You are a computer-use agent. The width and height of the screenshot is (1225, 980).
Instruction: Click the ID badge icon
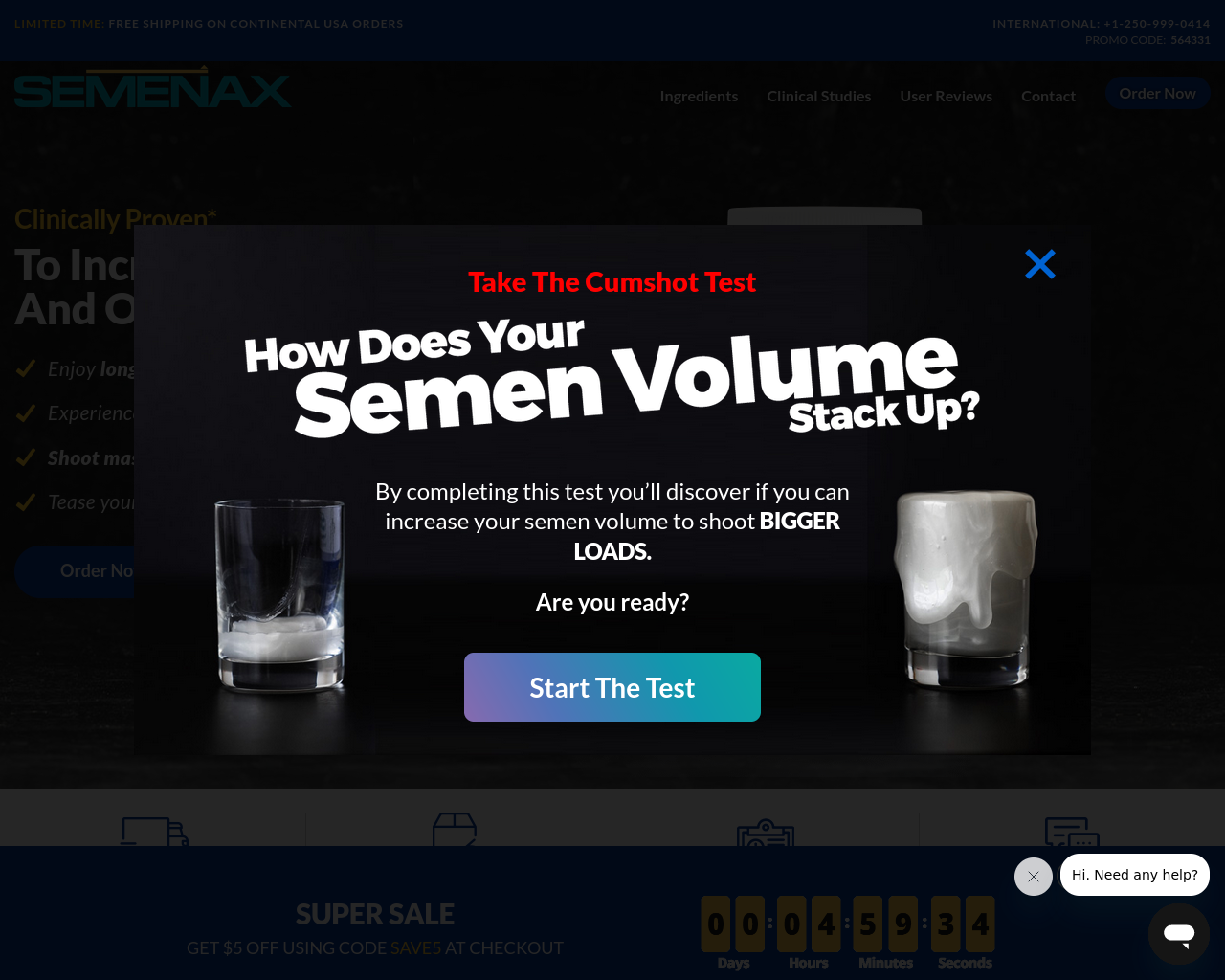[766, 832]
